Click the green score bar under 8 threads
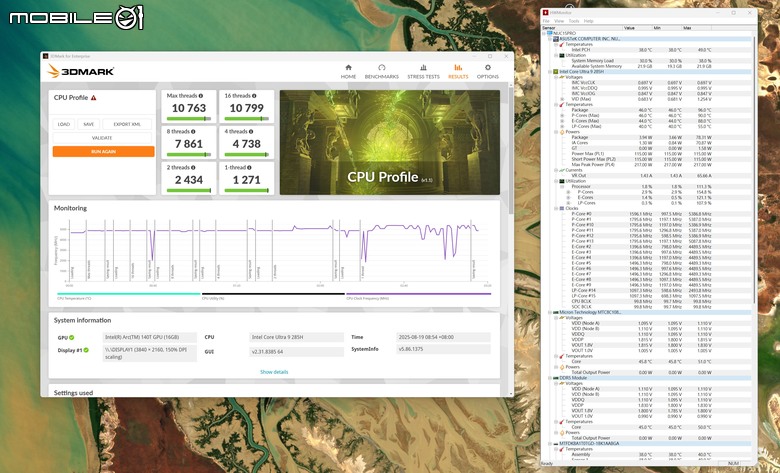This screenshot has width=780, height=473. pyautogui.click(x=189, y=155)
